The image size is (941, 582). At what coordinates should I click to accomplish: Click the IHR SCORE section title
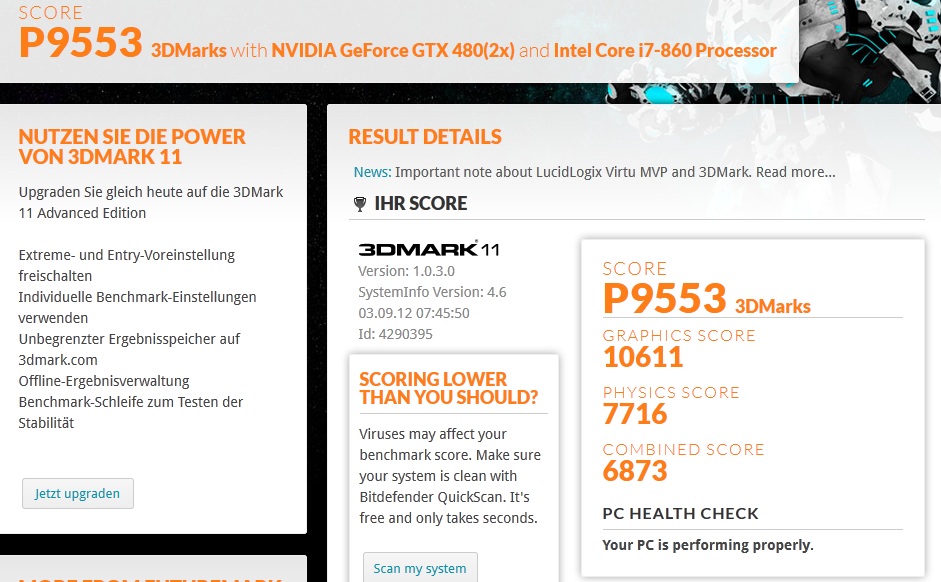click(421, 203)
